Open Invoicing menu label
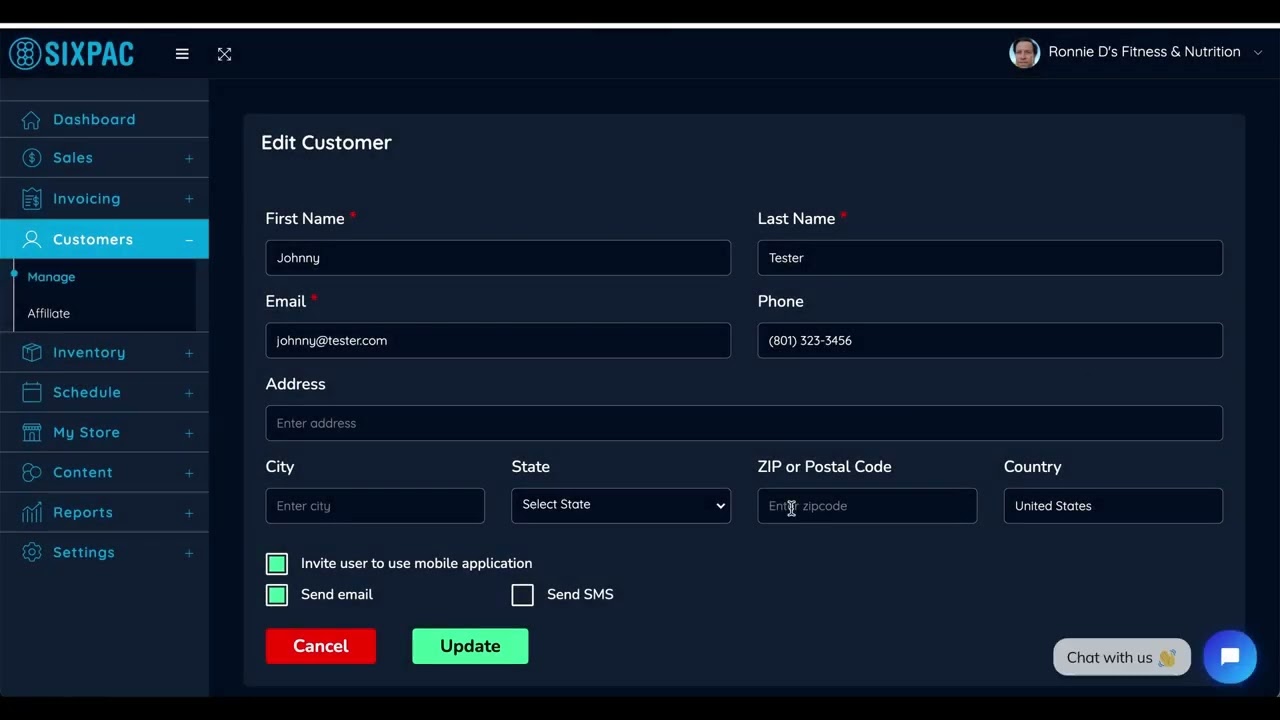 point(87,198)
